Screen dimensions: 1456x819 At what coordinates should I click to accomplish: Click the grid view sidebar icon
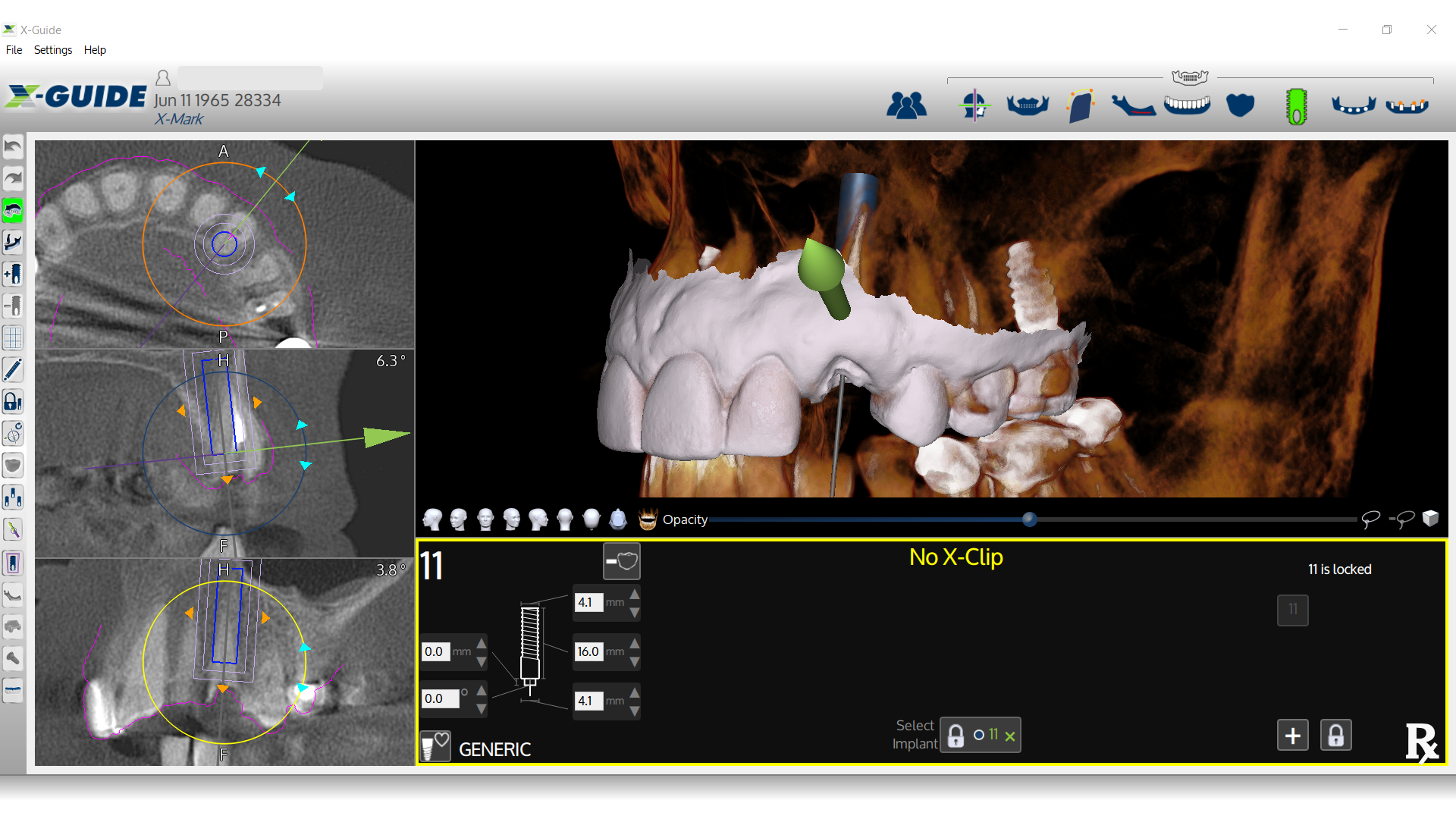13,337
